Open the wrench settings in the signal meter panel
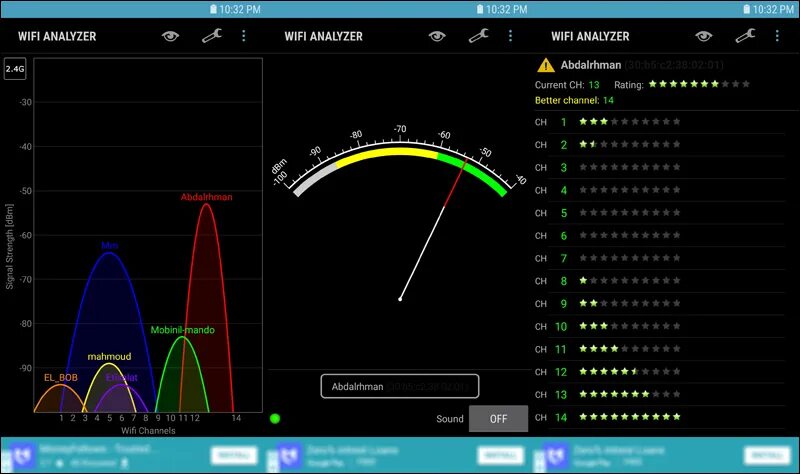This screenshot has height=474, width=800. click(479, 36)
